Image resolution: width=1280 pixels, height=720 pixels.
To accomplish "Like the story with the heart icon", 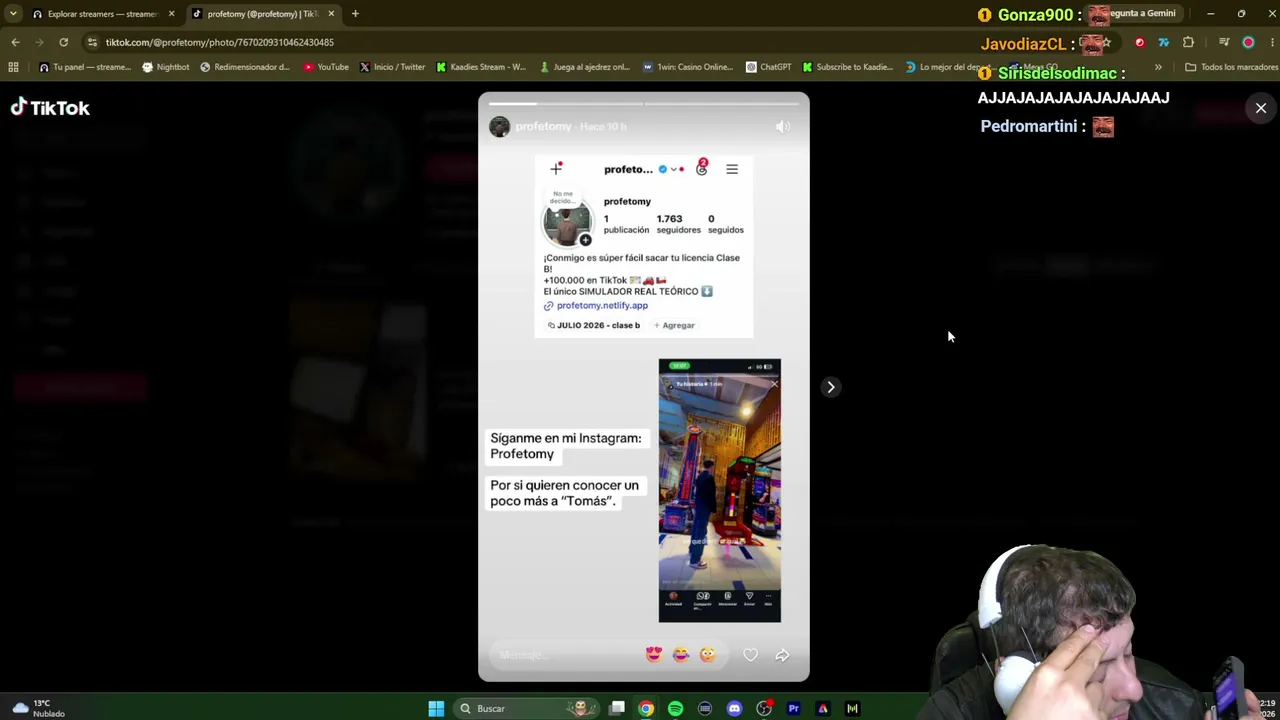I will (750, 655).
